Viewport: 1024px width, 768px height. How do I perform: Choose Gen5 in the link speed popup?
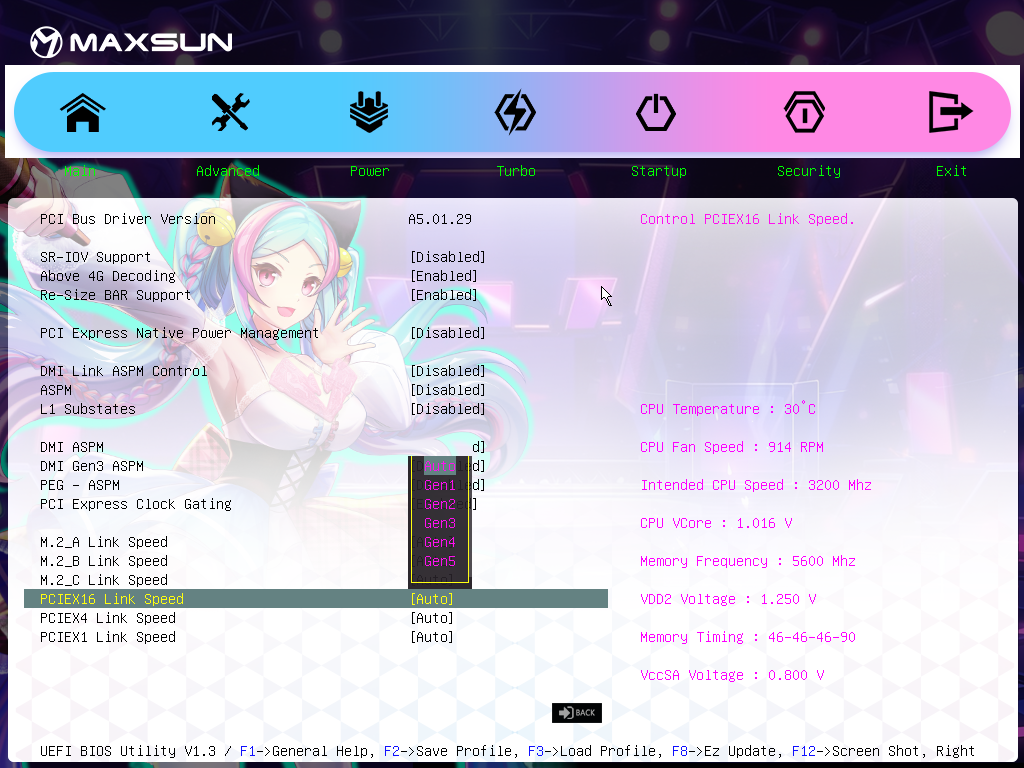click(x=440, y=561)
